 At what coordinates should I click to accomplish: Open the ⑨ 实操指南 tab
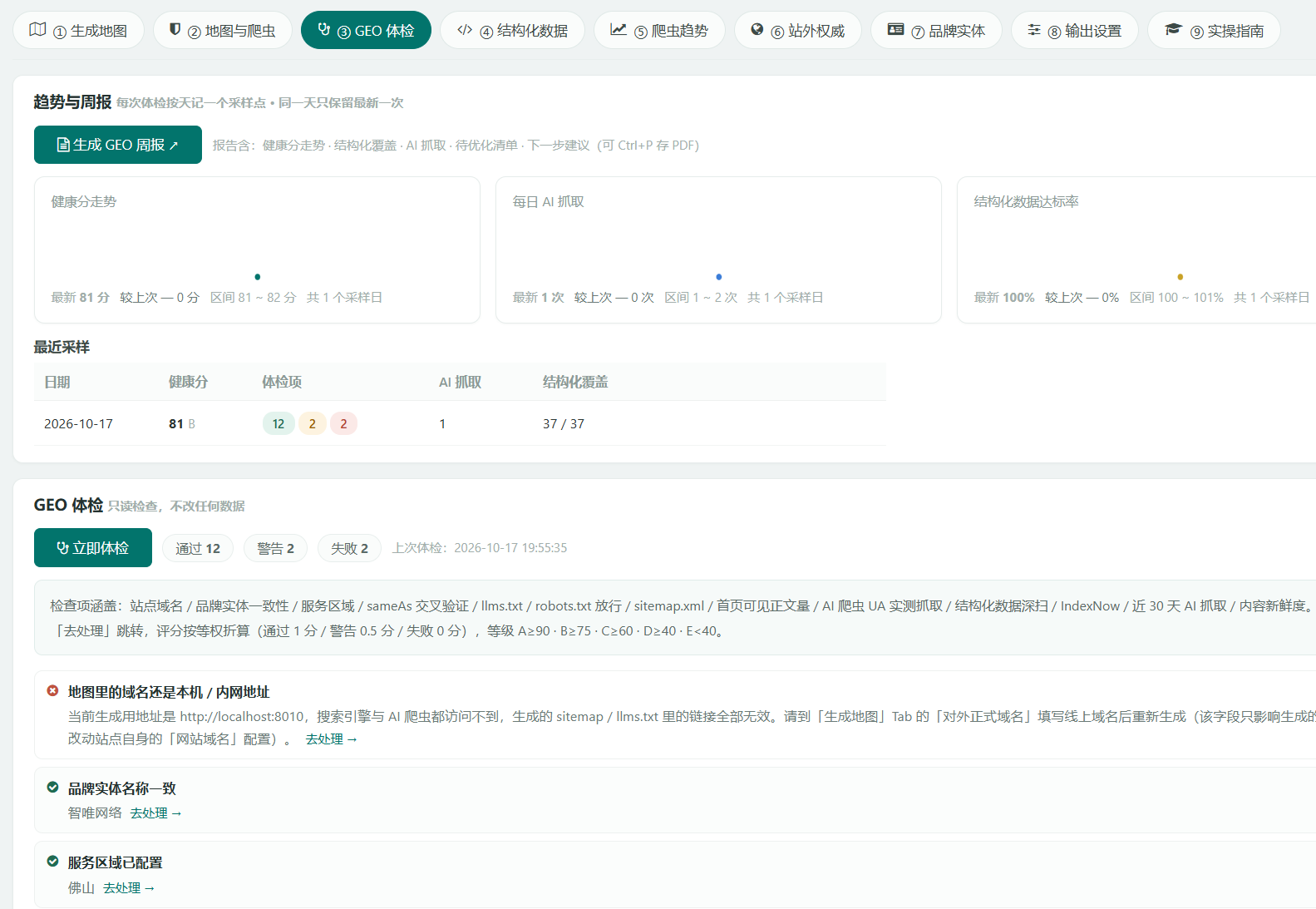pos(1214,30)
